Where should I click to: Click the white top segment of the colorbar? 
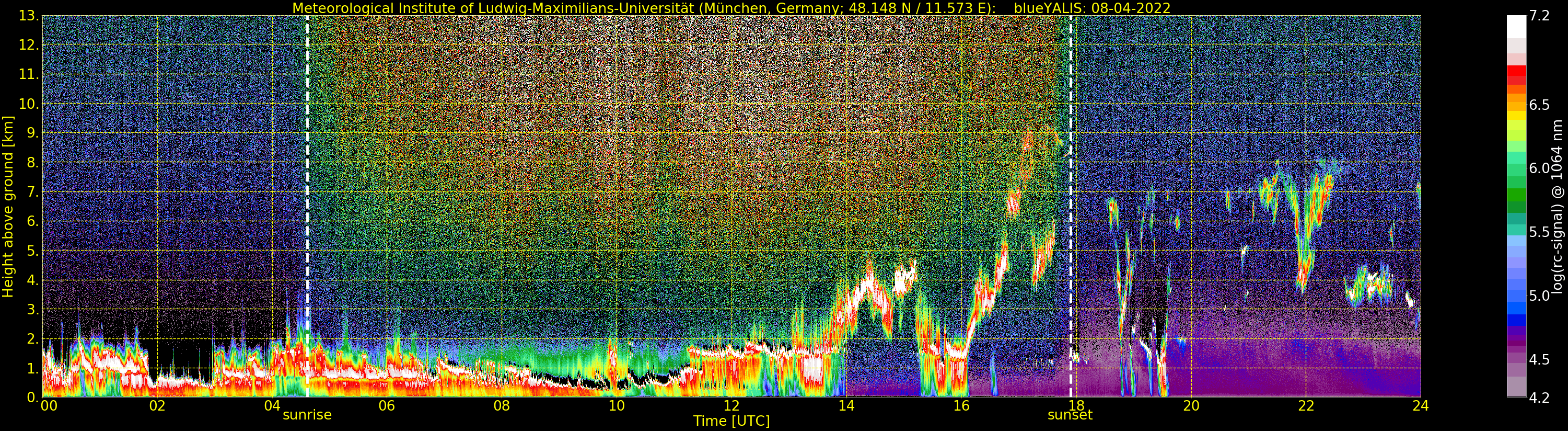coord(1516,27)
